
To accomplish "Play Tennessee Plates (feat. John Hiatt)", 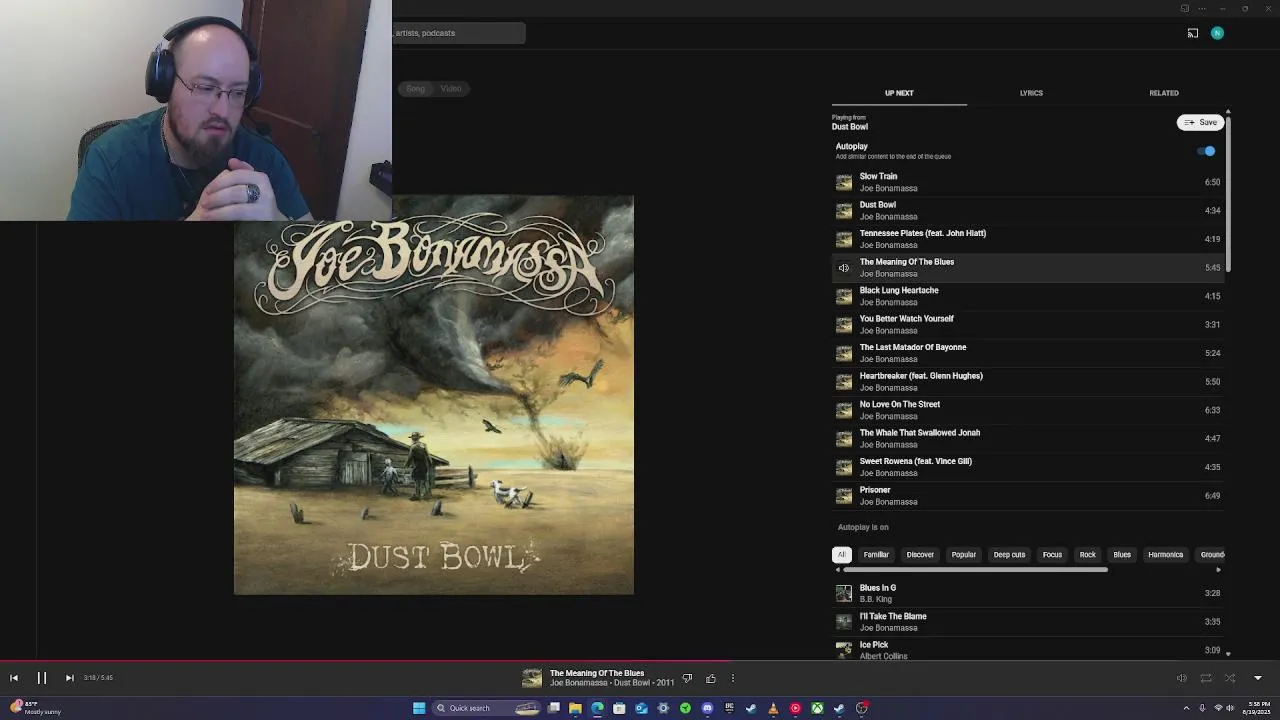I will [1028, 239].
